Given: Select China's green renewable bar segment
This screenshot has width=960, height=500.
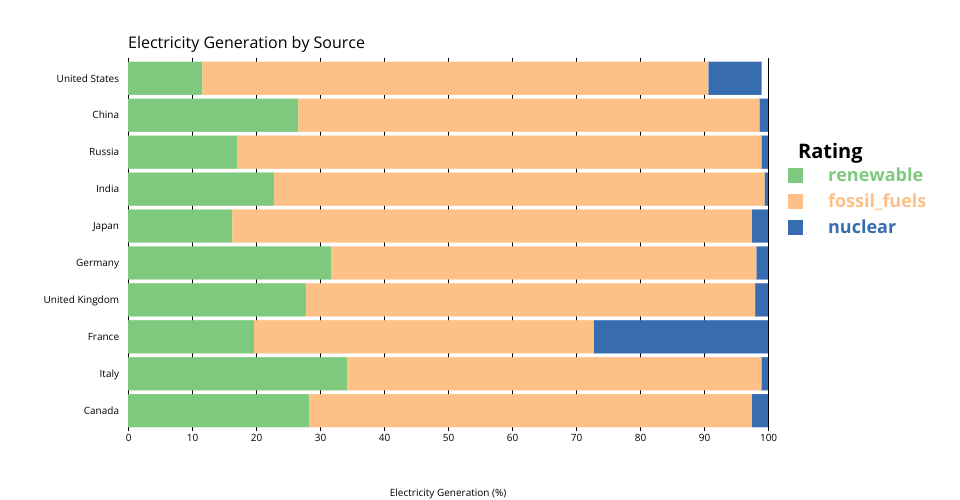Looking at the screenshot, I should tap(213, 115).
